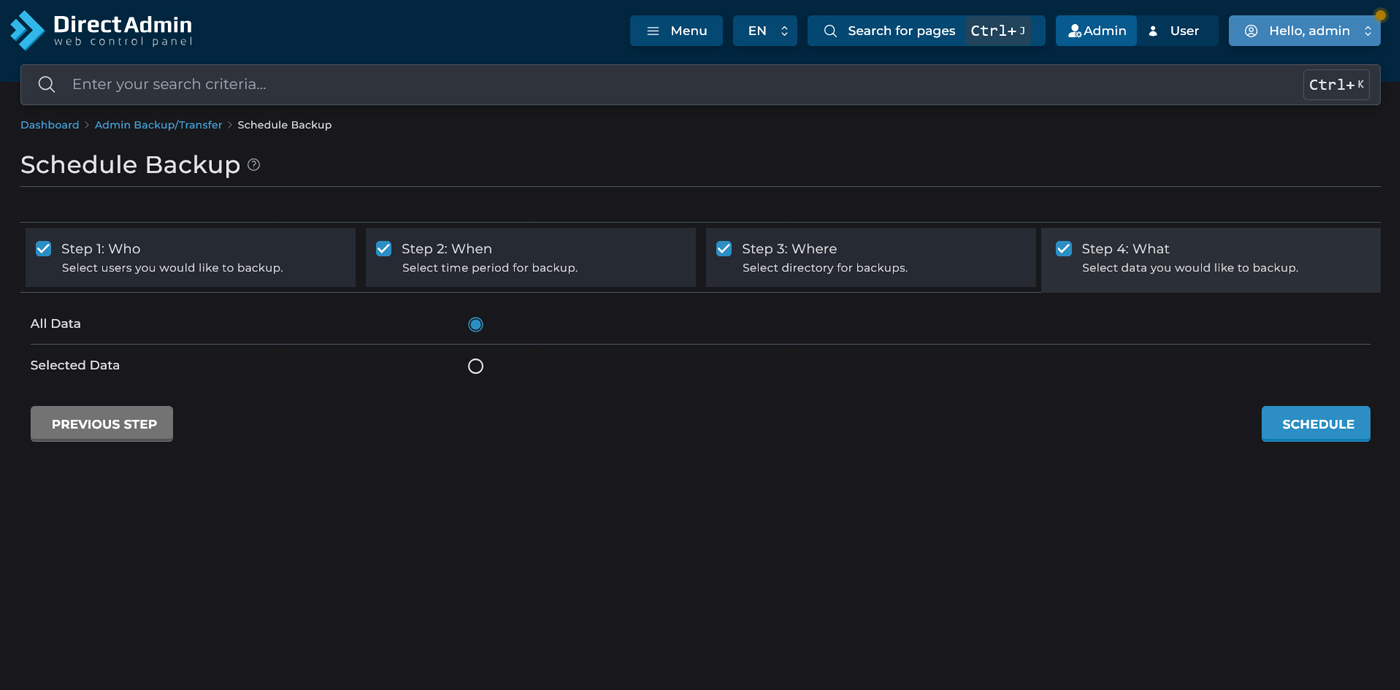Open the EN language dropdown
Screen dimensions: 1400x690
tap(765, 31)
